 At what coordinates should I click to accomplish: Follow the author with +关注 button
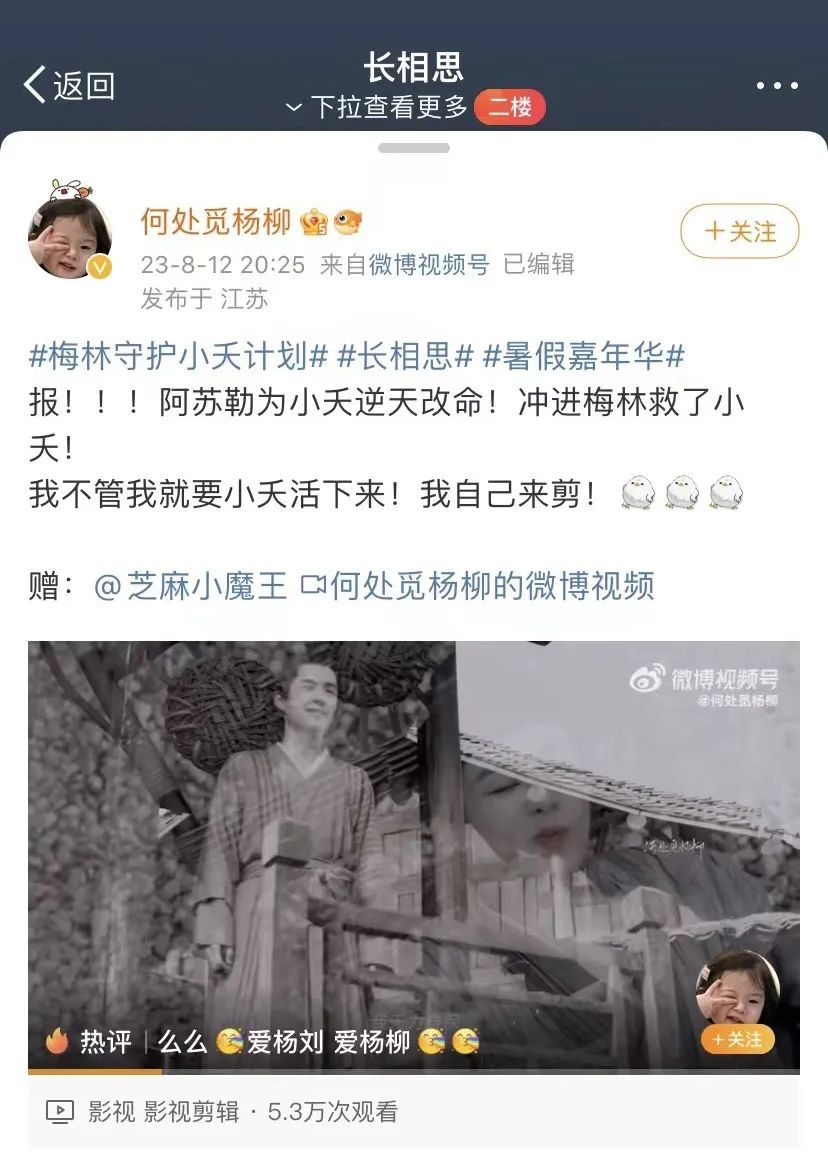coord(739,231)
